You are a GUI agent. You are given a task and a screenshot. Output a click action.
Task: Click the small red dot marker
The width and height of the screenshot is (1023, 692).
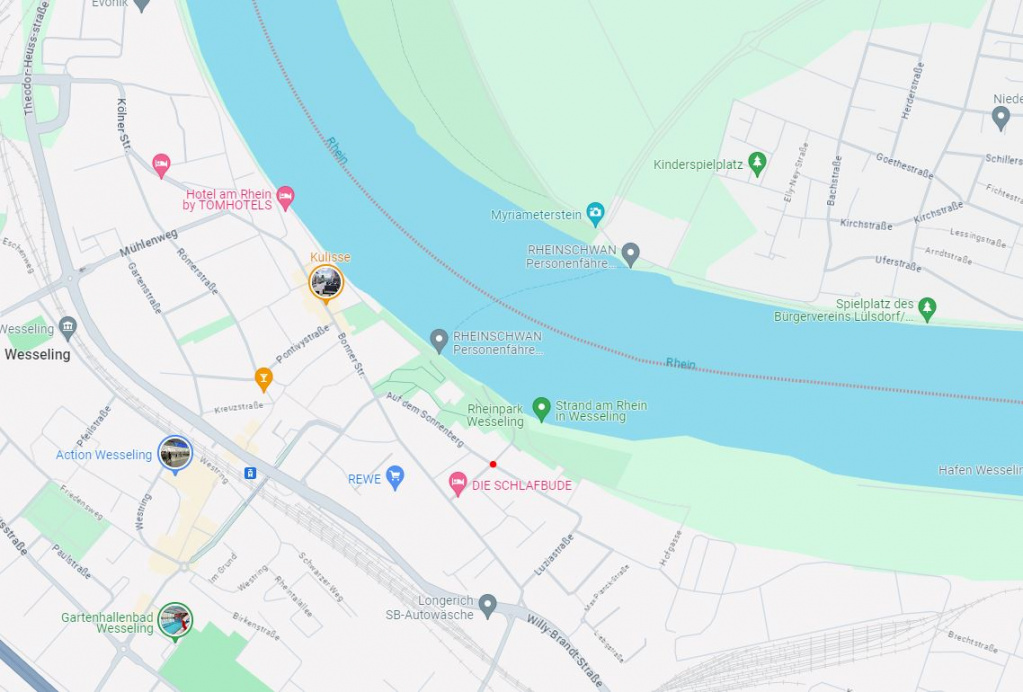(x=493, y=464)
